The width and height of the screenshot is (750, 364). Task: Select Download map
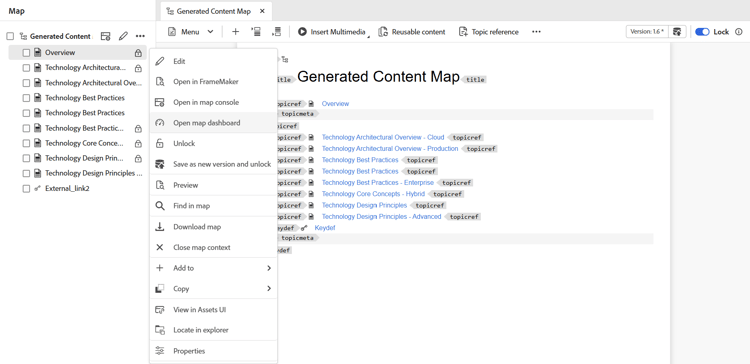pyautogui.click(x=213, y=227)
